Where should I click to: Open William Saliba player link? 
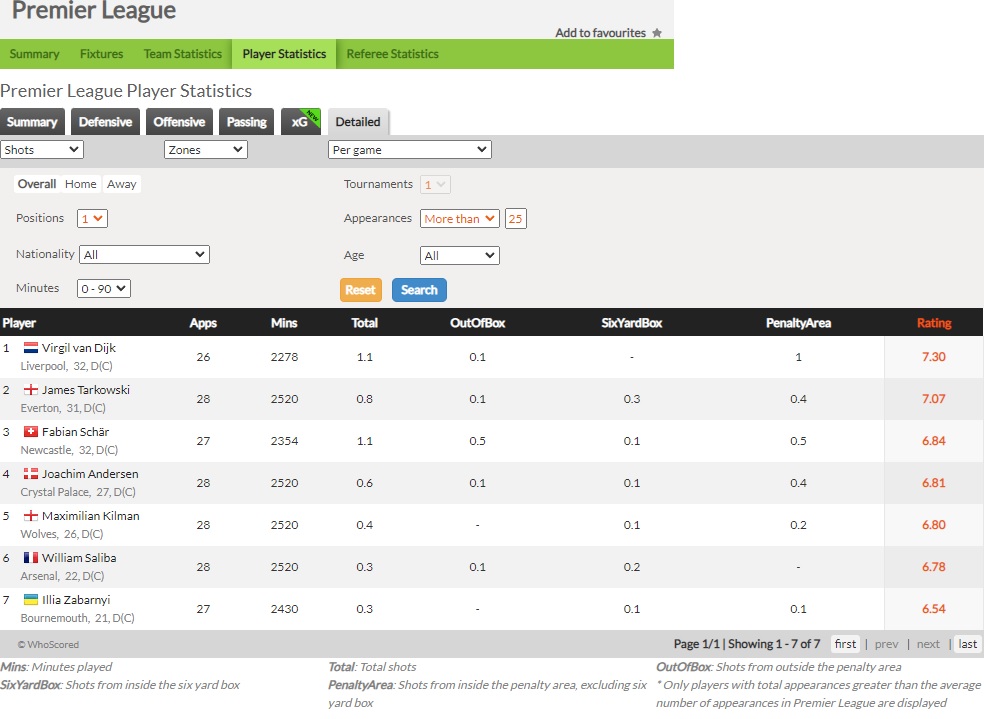pos(79,558)
